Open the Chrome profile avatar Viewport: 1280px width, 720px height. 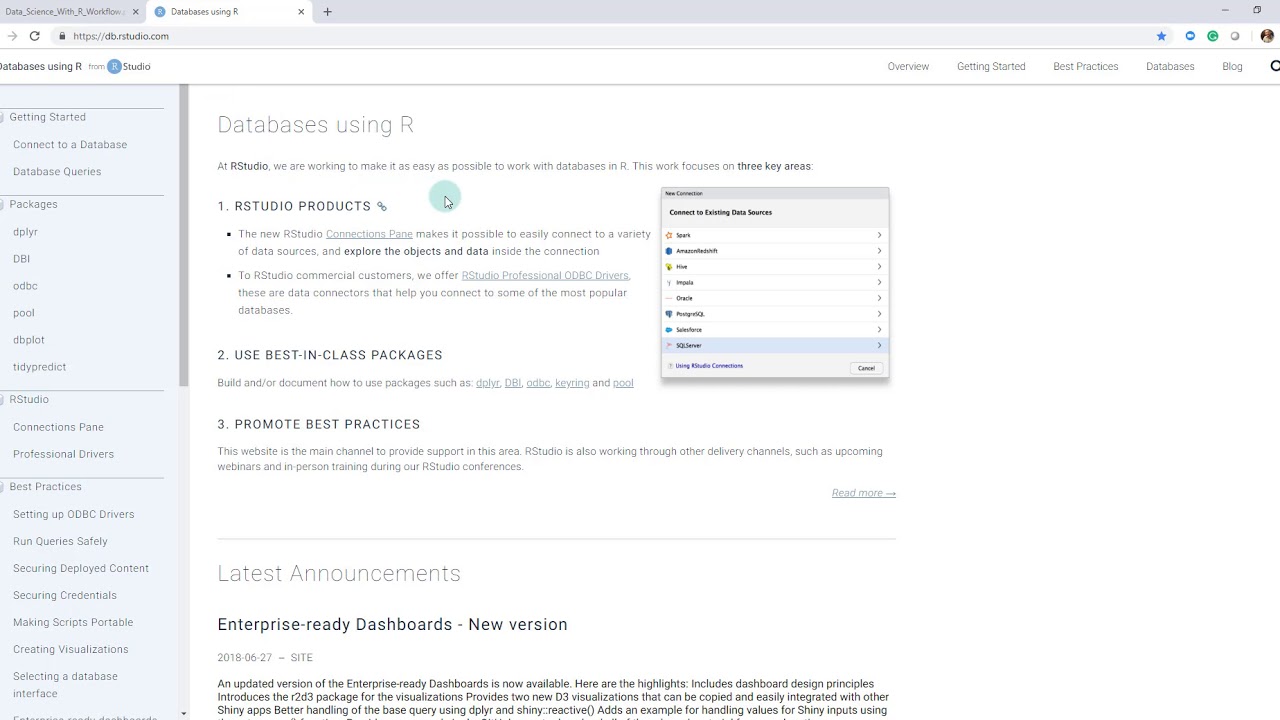1267,36
